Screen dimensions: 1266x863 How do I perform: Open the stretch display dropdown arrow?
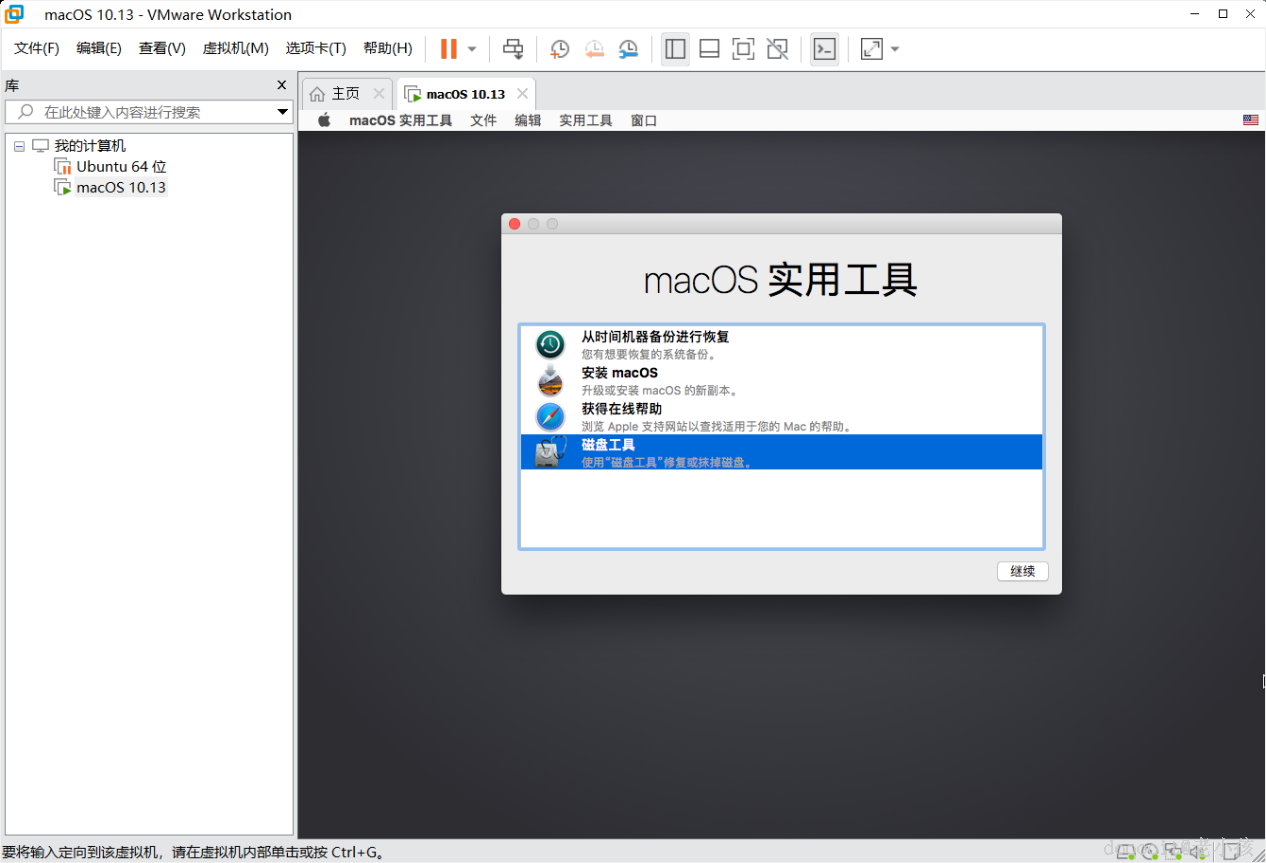pyautogui.click(x=895, y=49)
